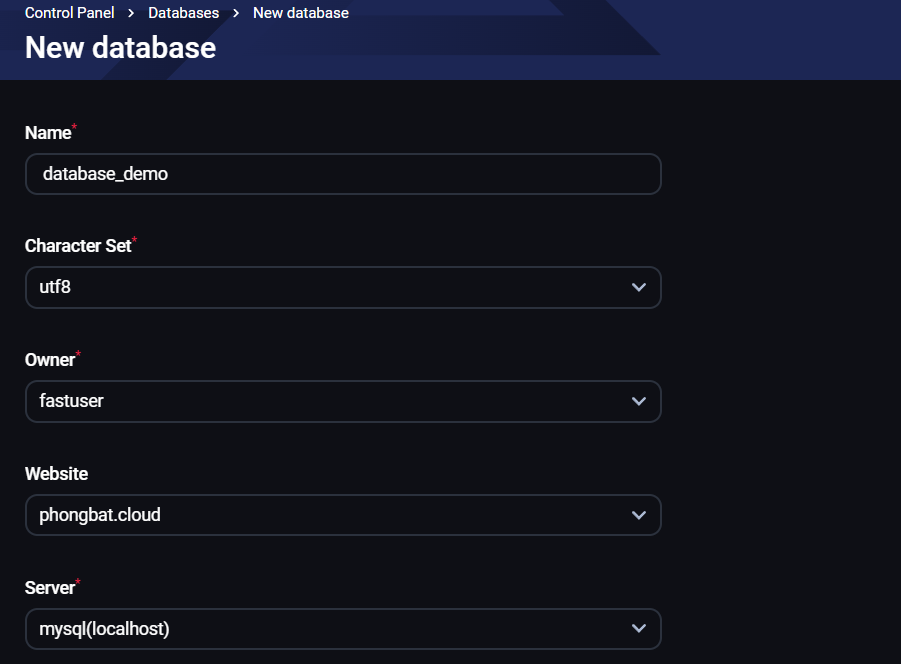The height and width of the screenshot is (664, 901).
Task: Click the chevron arrow in Server box
Action: pyautogui.click(x=639, y=629)
